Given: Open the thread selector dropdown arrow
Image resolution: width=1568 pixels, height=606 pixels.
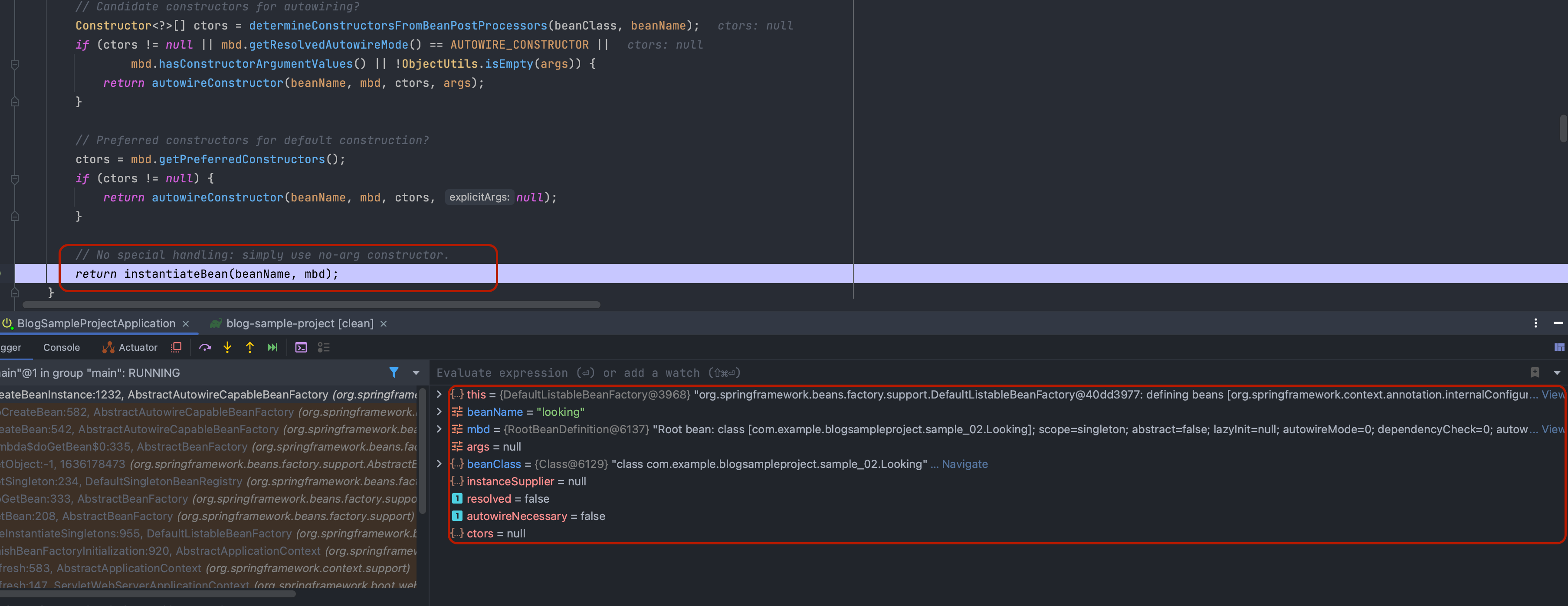Looking at the screenshot, I should tap(416, 372).
